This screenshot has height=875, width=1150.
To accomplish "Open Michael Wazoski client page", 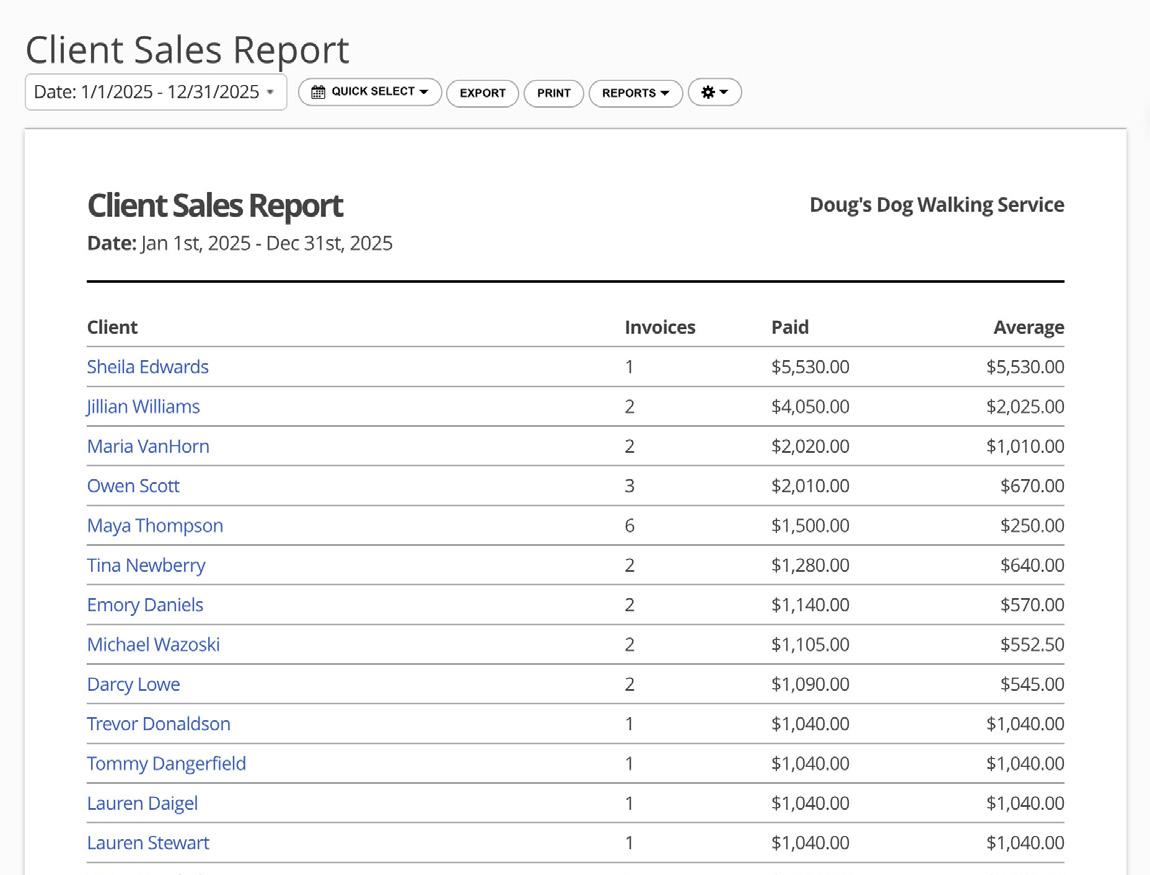I will 153,645.
